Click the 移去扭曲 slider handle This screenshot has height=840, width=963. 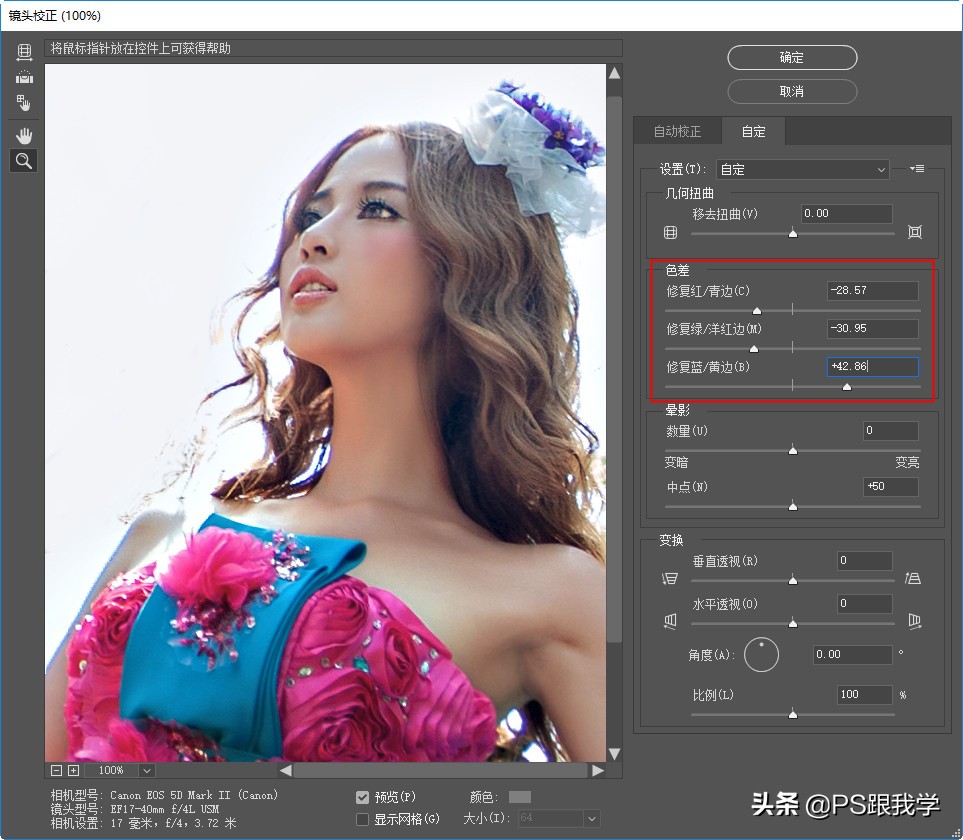793,233
